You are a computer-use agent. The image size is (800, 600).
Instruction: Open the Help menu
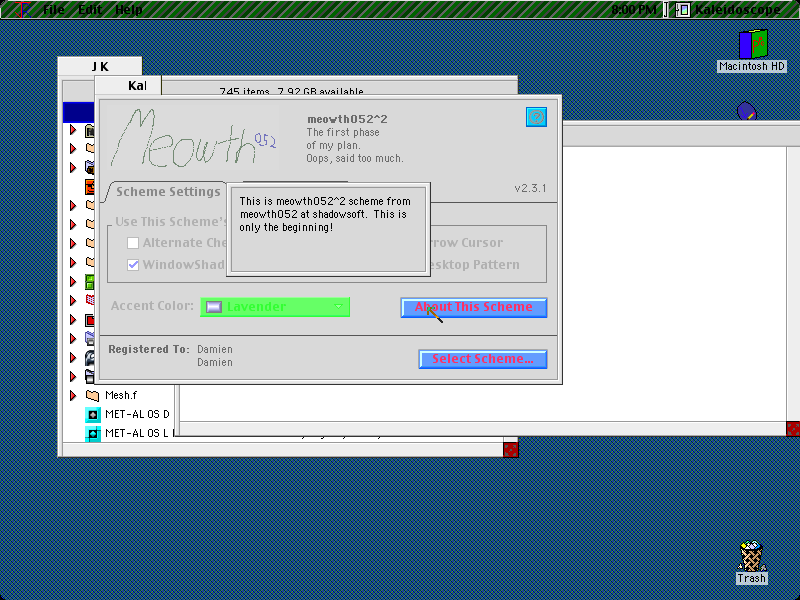[129, 10]
